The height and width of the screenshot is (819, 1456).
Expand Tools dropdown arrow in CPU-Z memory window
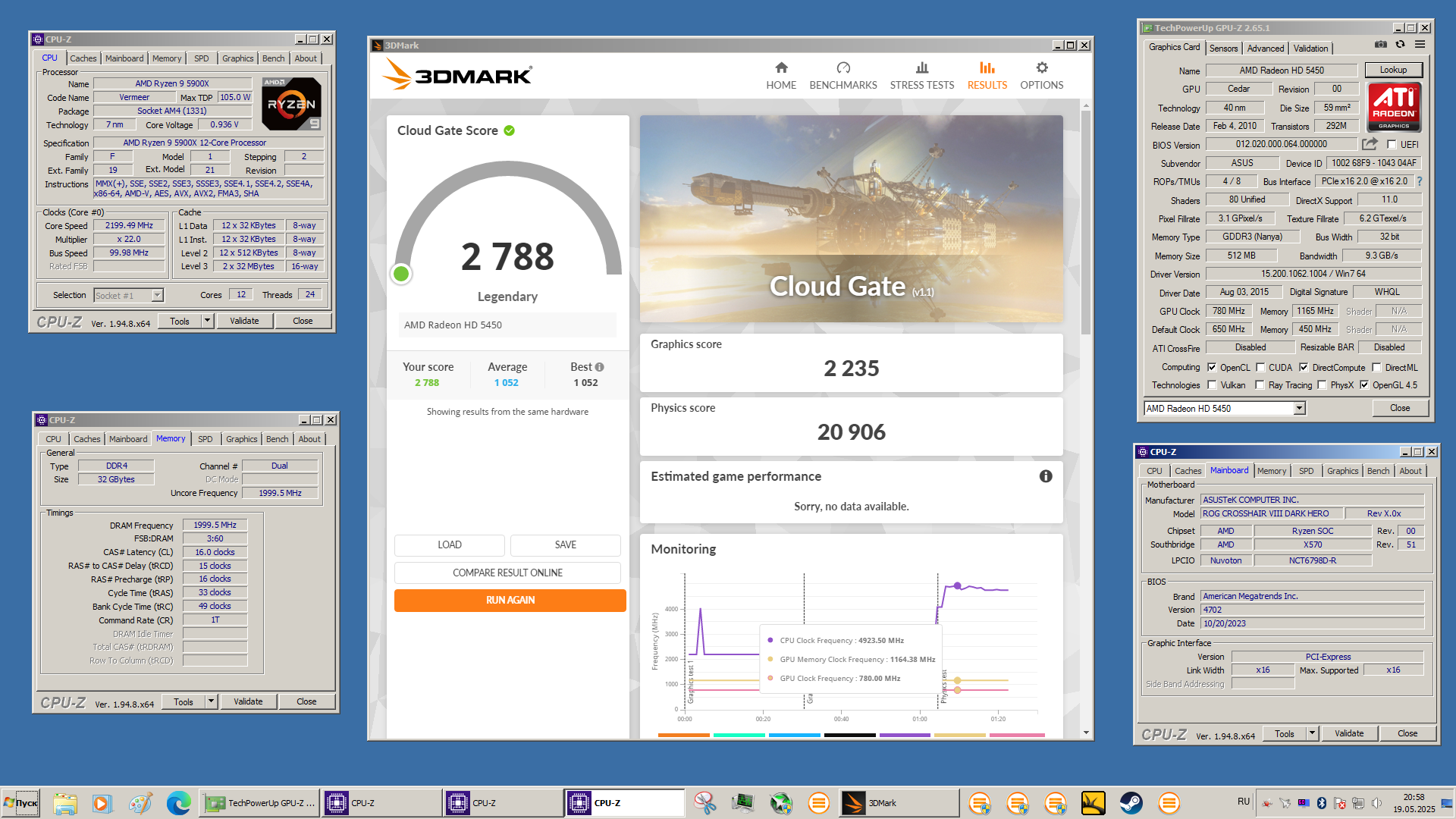click(x=212, y=701)
